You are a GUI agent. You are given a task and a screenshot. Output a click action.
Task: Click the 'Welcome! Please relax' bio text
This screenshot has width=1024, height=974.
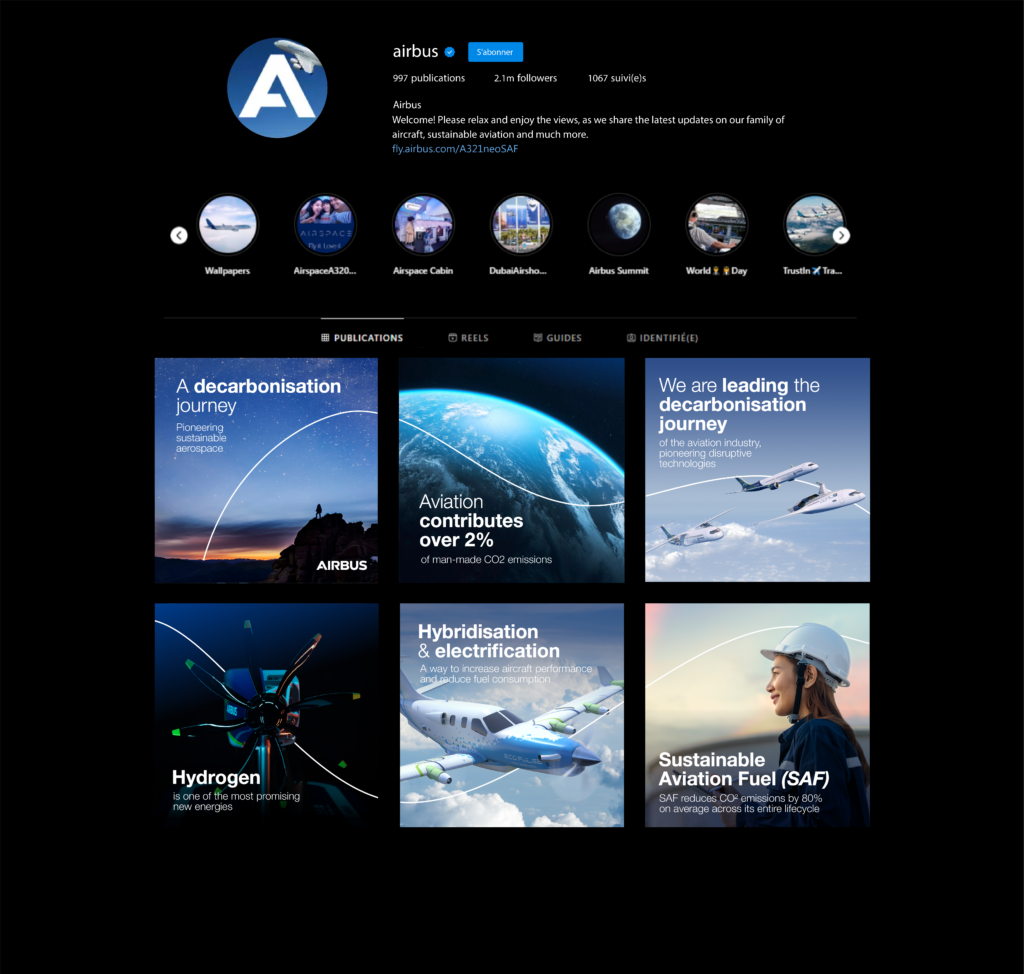coord(588,127)
